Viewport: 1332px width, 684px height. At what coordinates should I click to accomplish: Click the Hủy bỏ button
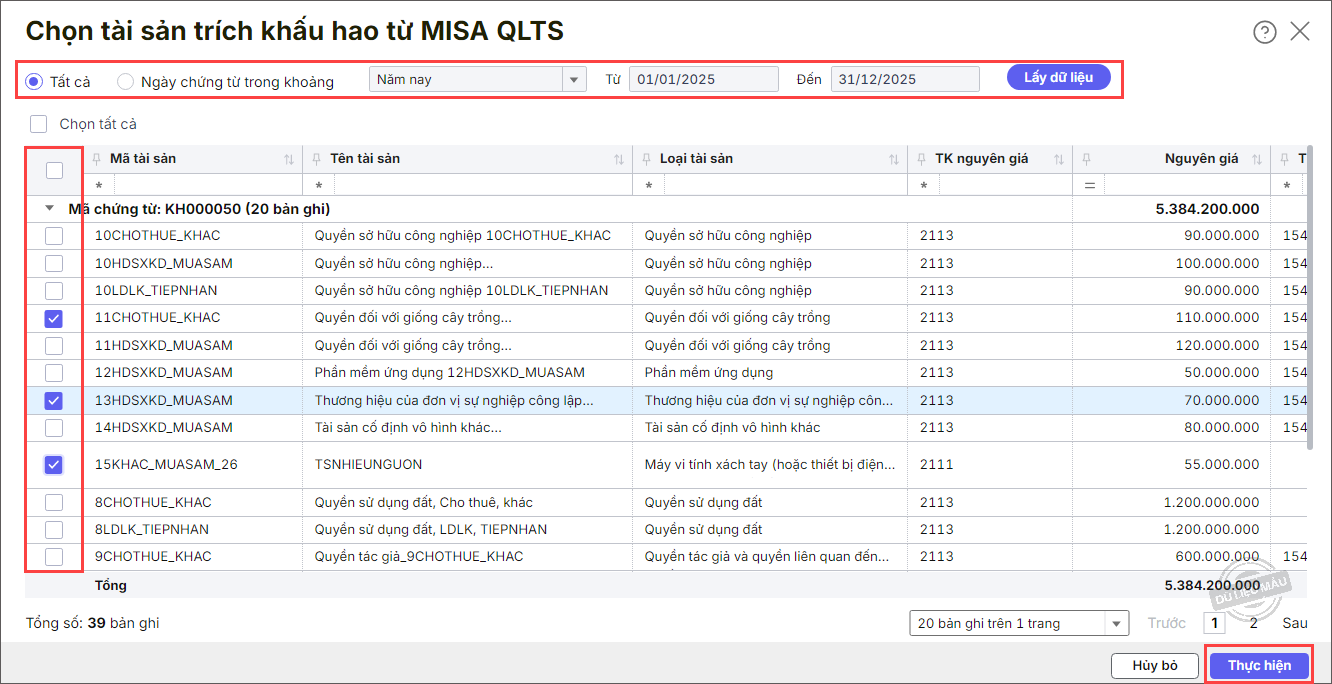point(1155,665)
